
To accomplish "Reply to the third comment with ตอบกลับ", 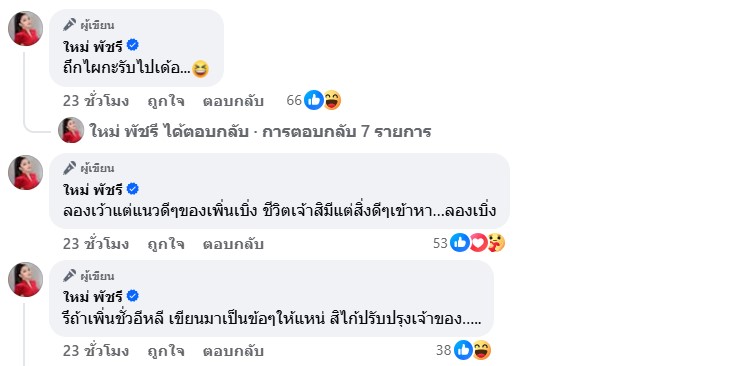I will tap(233, 351).
